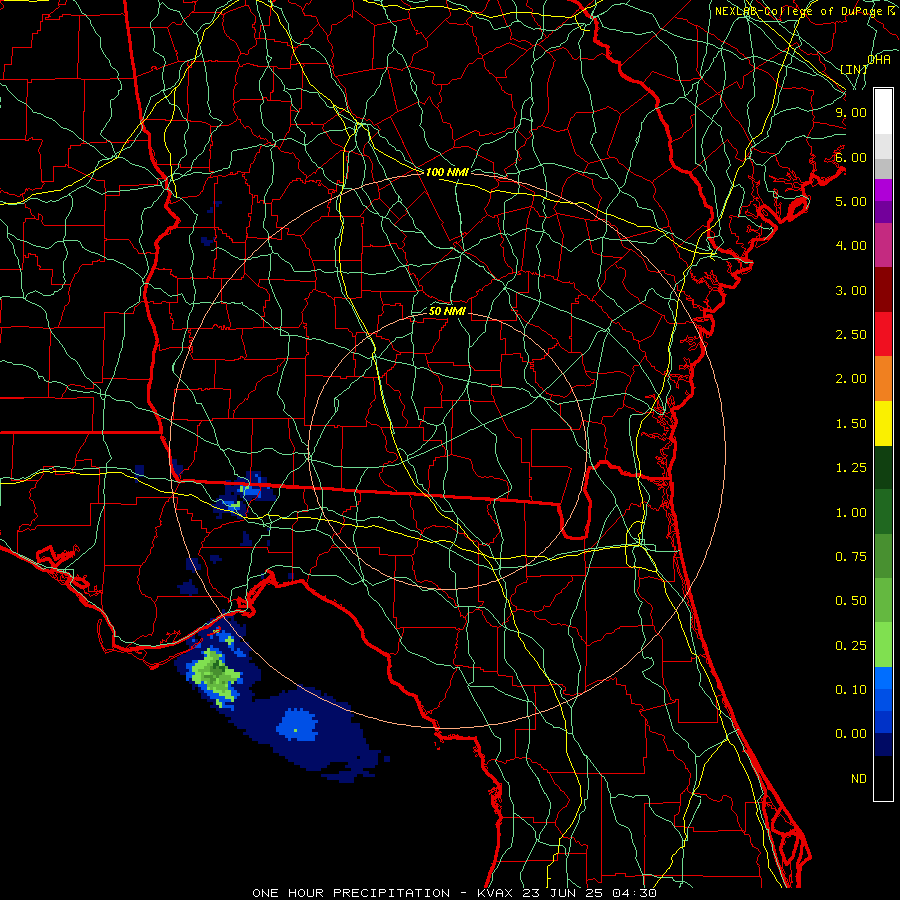Click the white swatch beside 9.00
Screen dimensions: 900x900
coord(883,111)
